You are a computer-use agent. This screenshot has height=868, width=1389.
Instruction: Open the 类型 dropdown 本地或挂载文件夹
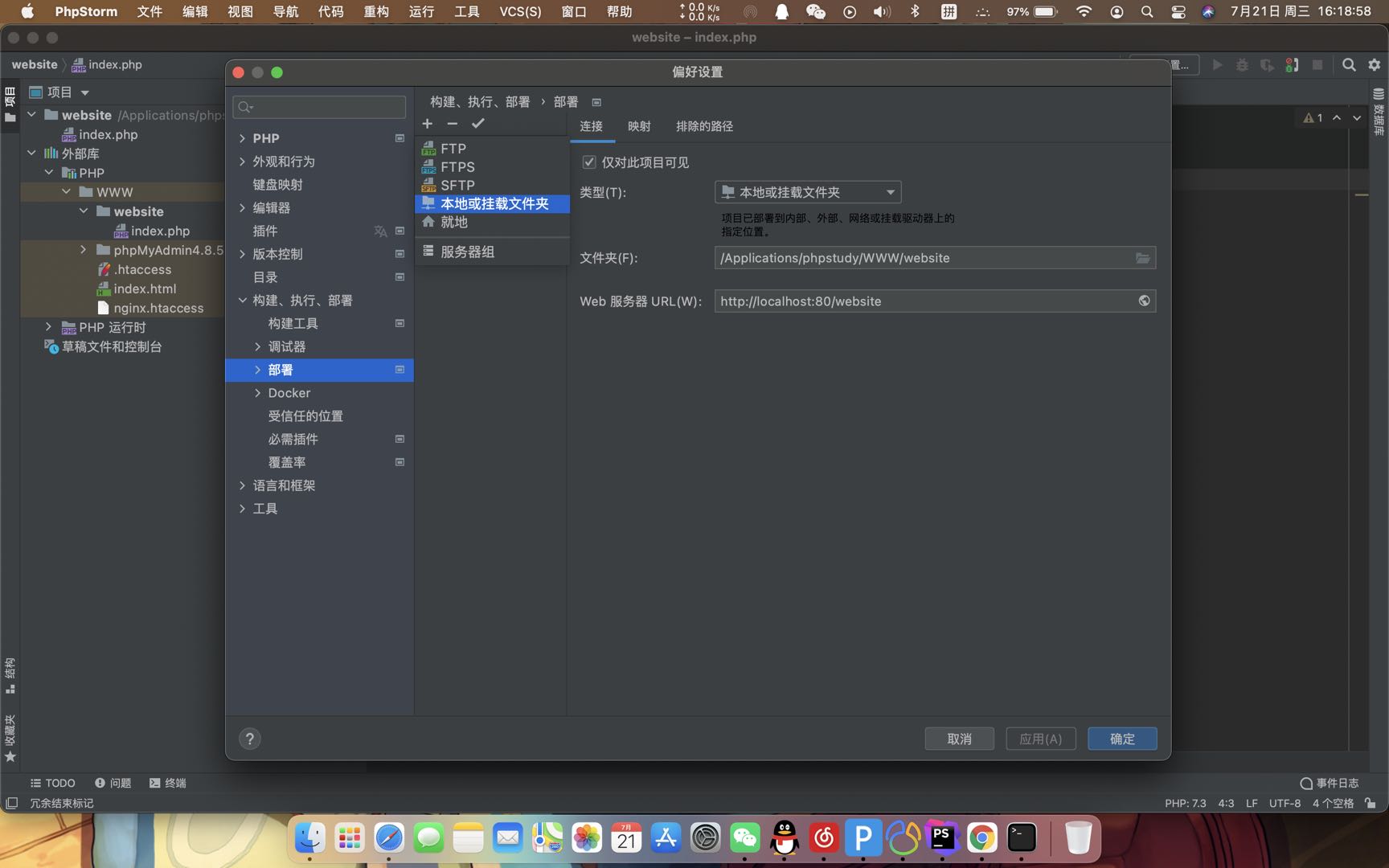point(808,192)
